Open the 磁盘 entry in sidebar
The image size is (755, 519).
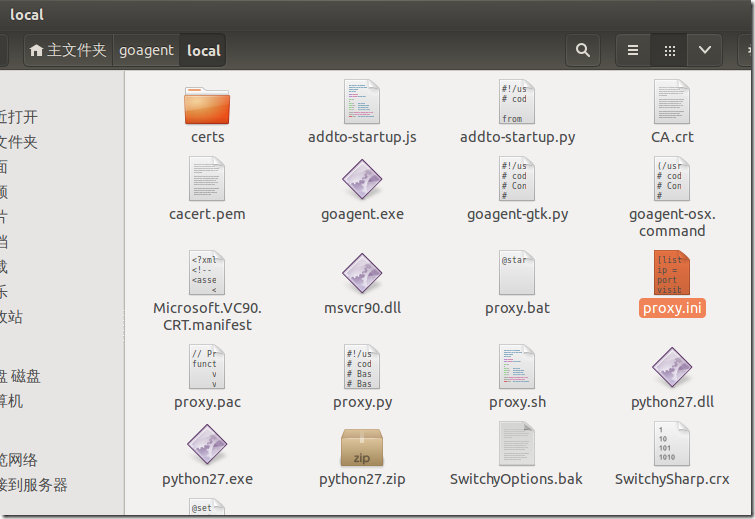click(x=21, y=376)
